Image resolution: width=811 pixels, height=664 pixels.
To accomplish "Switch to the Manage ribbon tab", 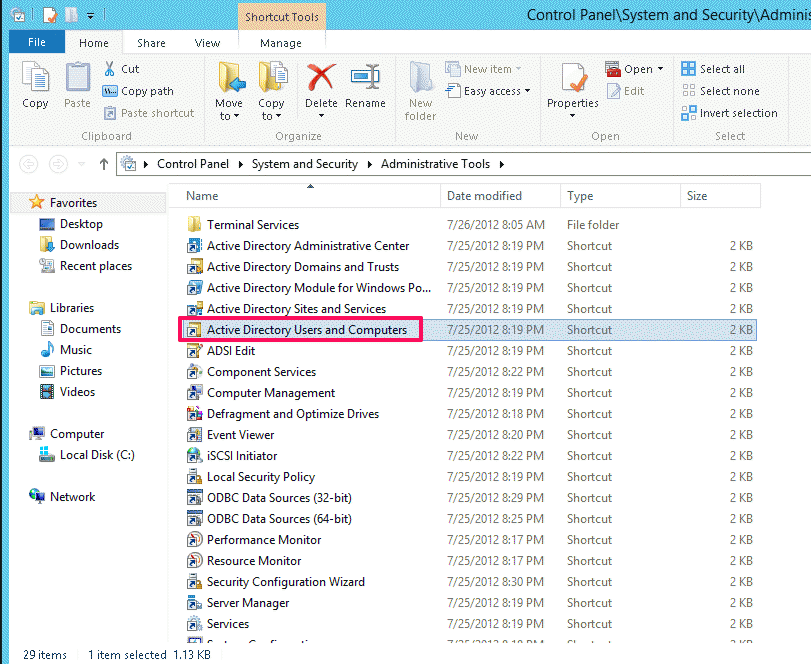I will click(281, 43).
